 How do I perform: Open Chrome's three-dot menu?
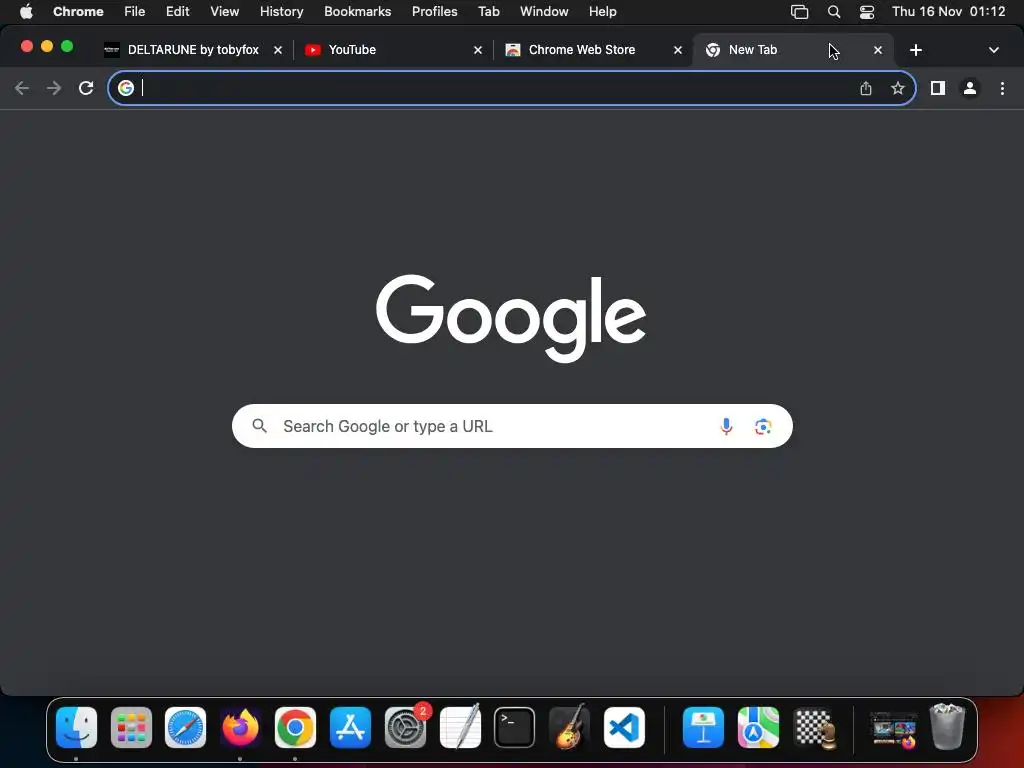pyautogui.click(x=1002, y=88)
